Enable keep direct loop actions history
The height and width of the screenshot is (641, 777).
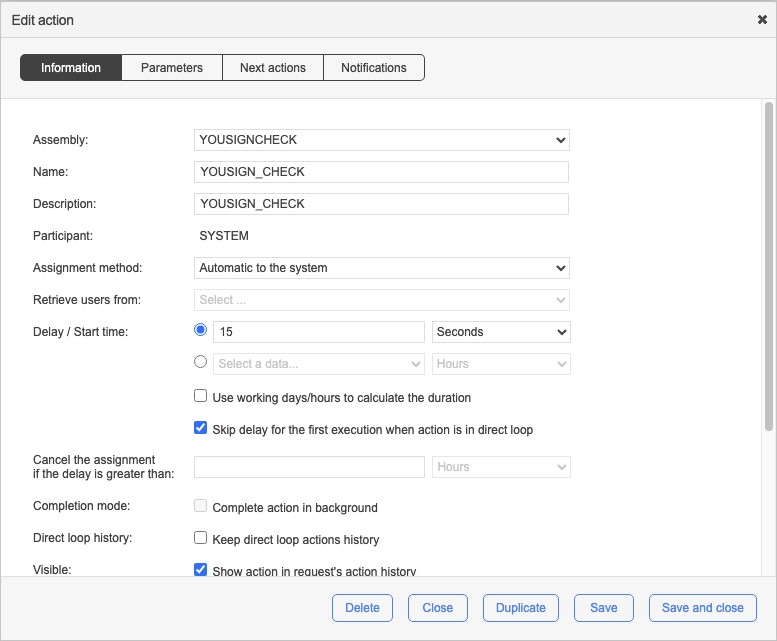pyautogui.click(x=201, y=539)
